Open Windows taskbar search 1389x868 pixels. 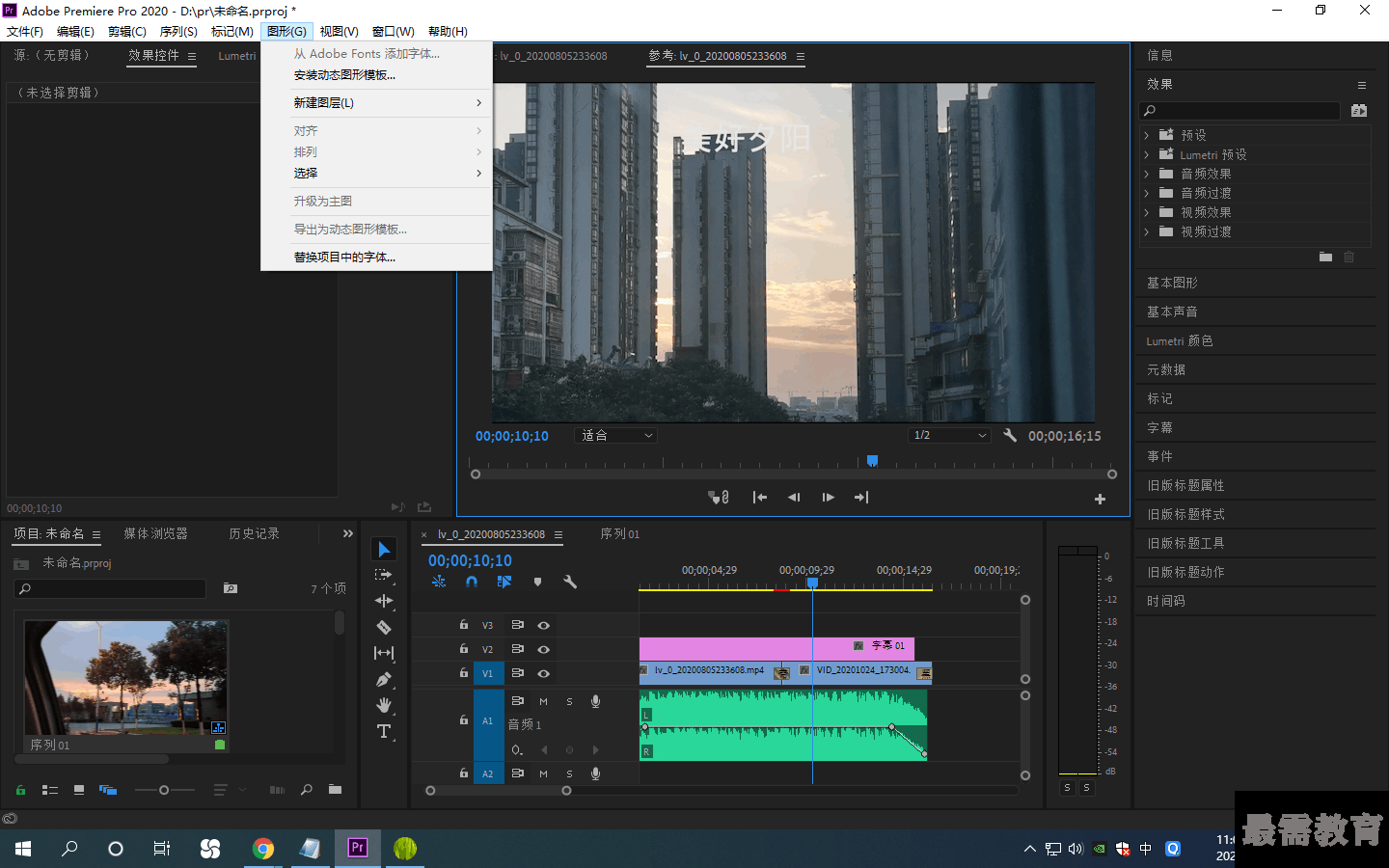click(69, 849)
